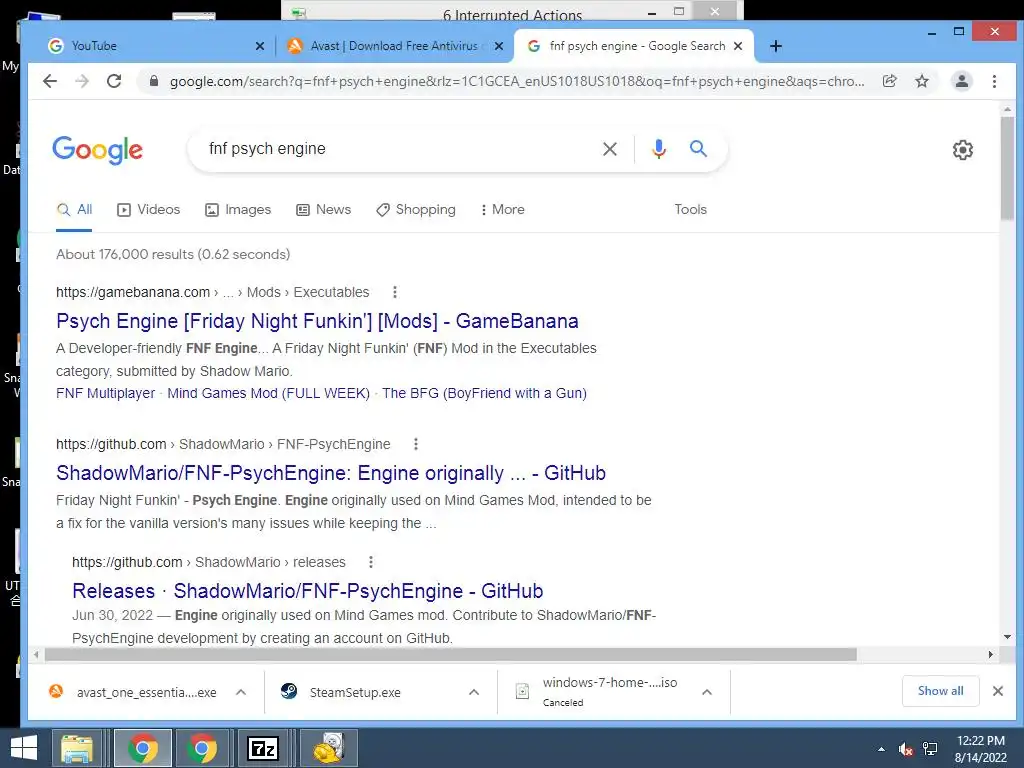Expand options for SteamSetup.exe download
This screenshot has width=1024, height=768.
[474, 692]
